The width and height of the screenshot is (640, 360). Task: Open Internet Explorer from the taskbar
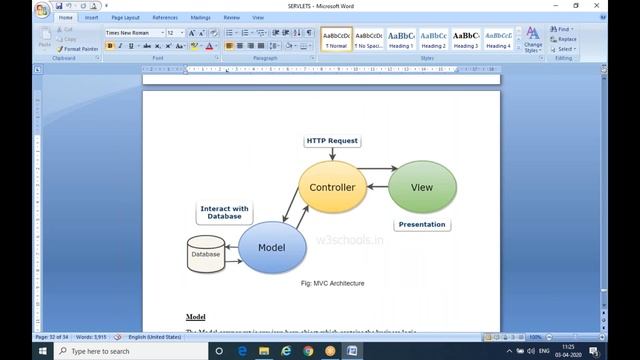(x=286, y=351)
